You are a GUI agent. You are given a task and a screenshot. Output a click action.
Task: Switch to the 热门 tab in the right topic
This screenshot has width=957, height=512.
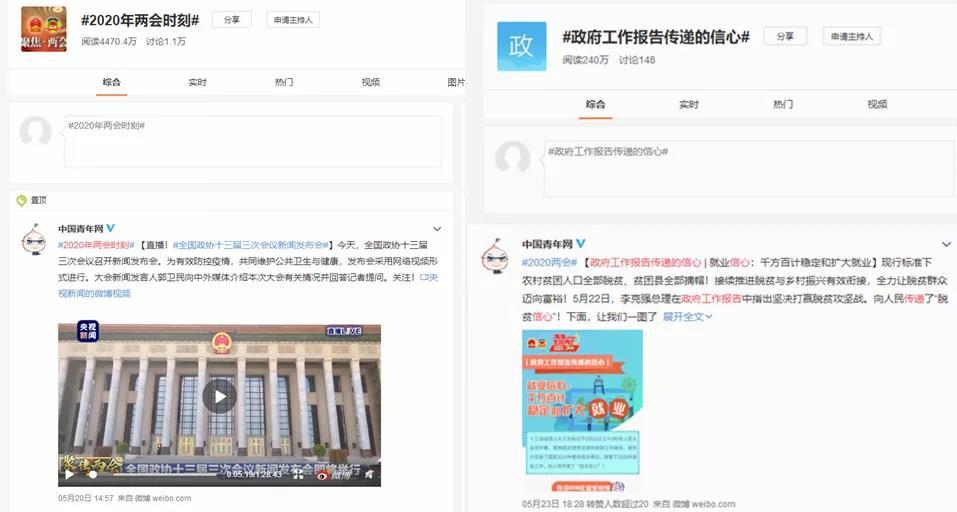click(783, 104)
